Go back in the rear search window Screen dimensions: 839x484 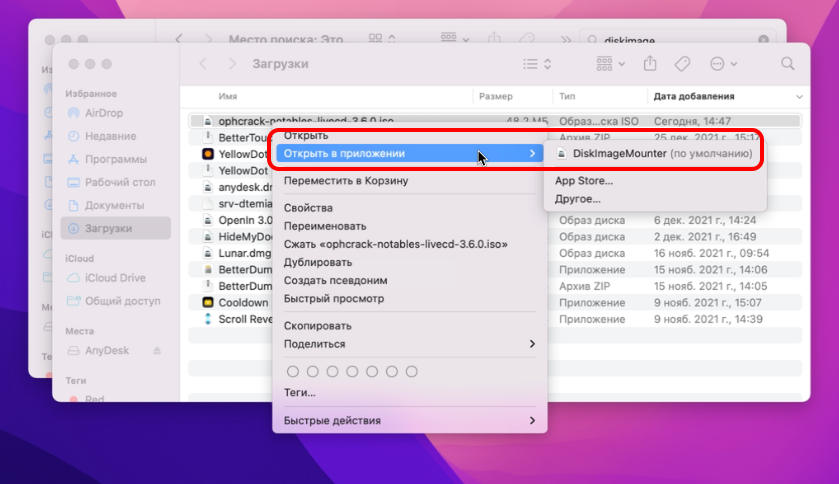tap(179, 39)
